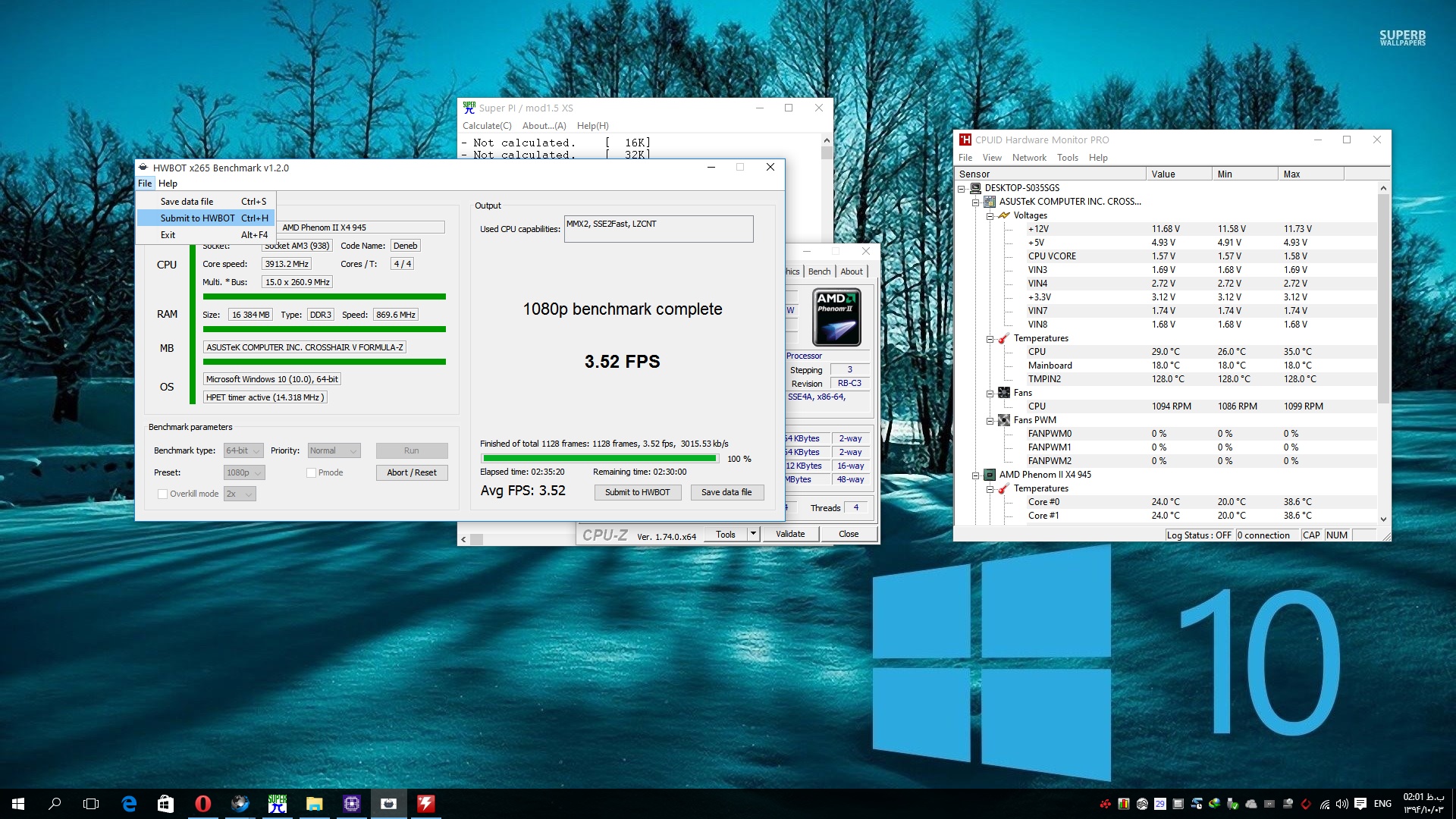
Task: Click the Validate button in CPU-Z
Action: (790, 534)
